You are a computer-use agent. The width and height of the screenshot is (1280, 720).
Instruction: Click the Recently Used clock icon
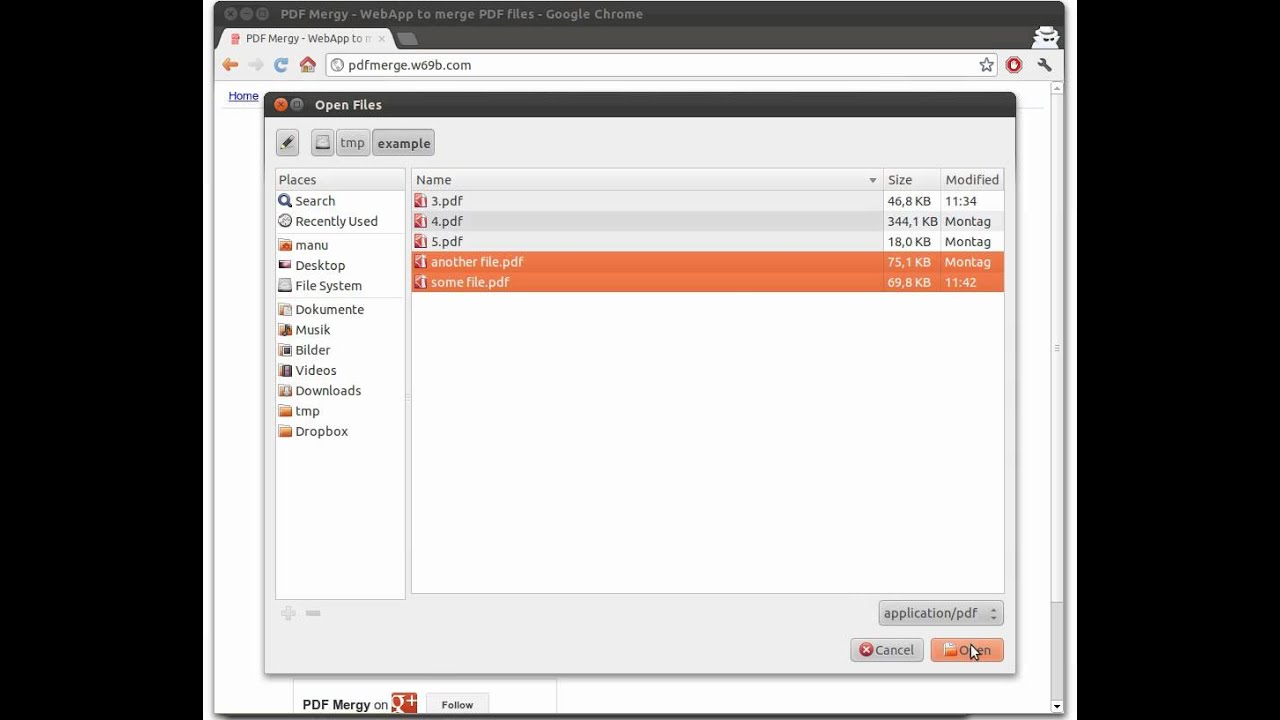coord(285,221)
